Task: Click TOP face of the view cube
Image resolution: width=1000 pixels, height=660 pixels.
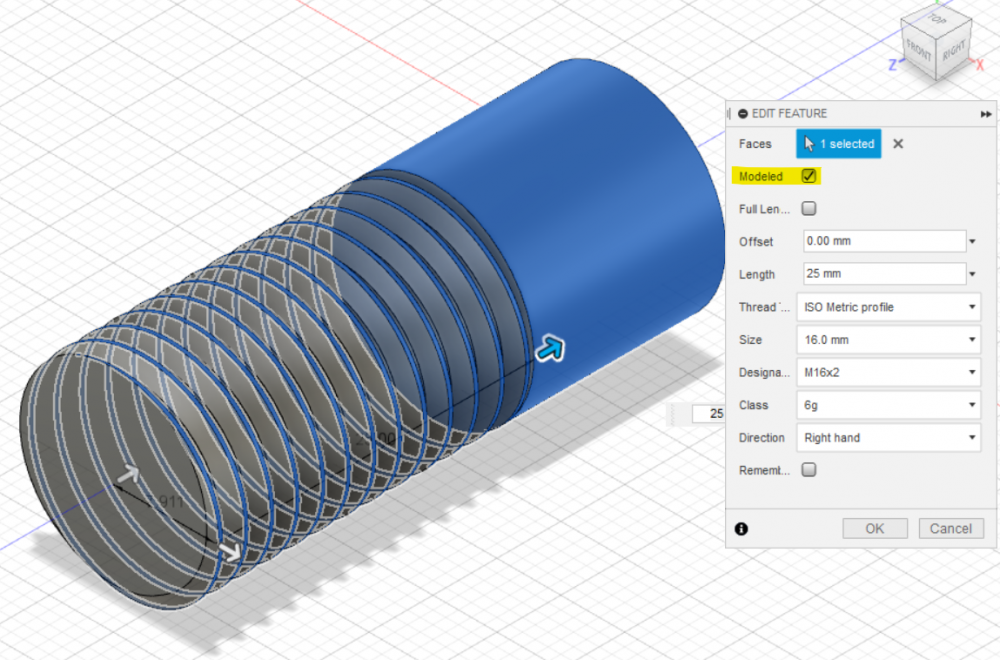Action: point(937,18)
